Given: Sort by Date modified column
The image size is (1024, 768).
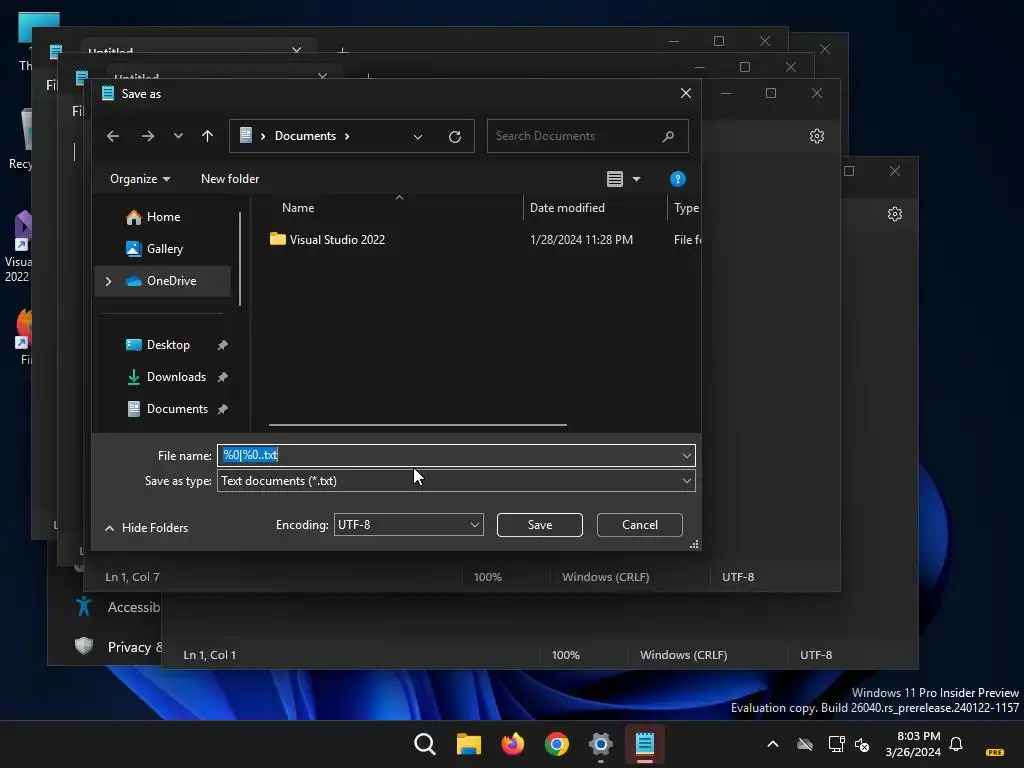Looking at the screenshot, I should (567, 208).
